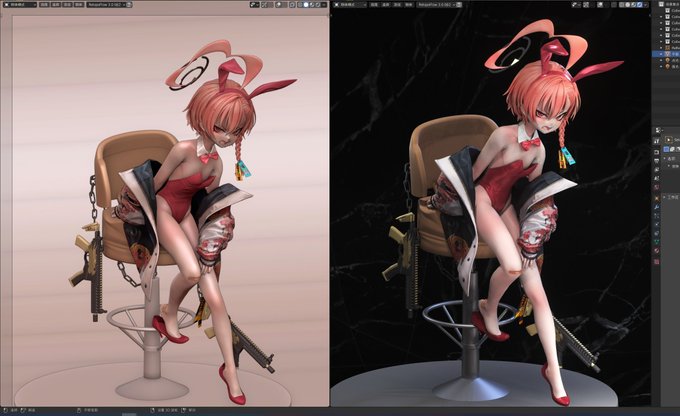Toggle overlays in right viewport header
This screenshot has width=680, height=416.
click(601, 4)
